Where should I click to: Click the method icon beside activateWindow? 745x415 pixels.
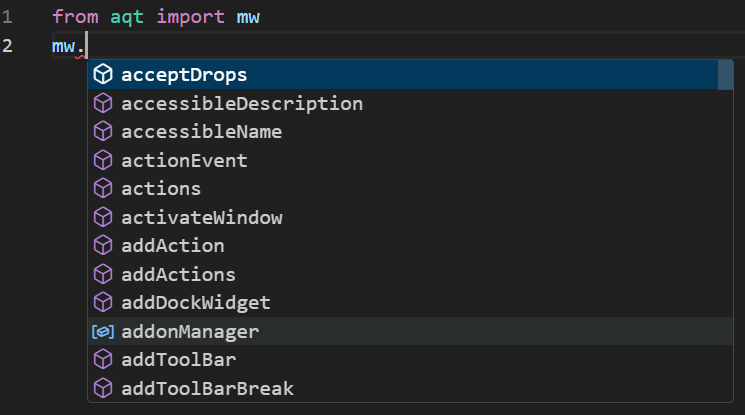(x=103, y=217)
